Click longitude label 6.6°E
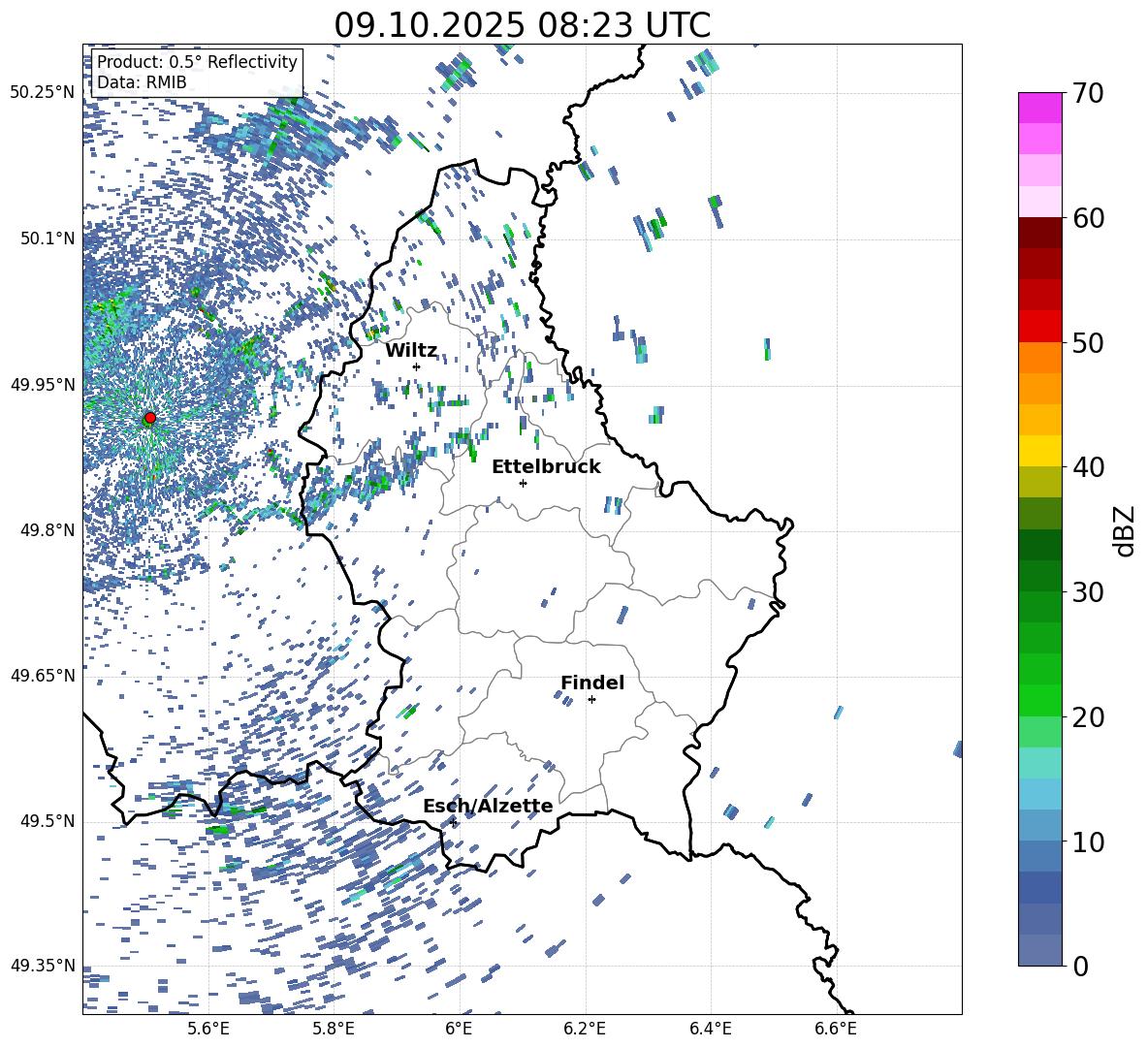This screenshot has width=1148, height=1048. (836, 1029)
